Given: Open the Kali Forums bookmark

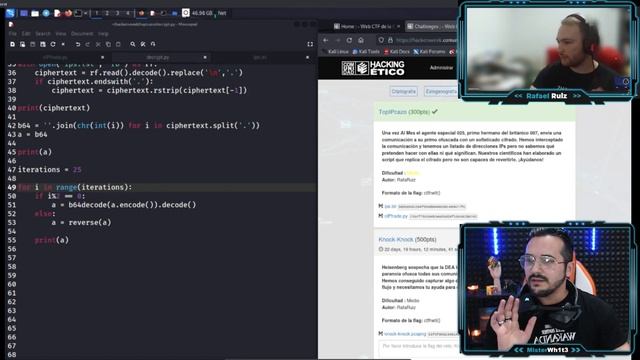Looking at the screenshot, I should tap(429, 52).
